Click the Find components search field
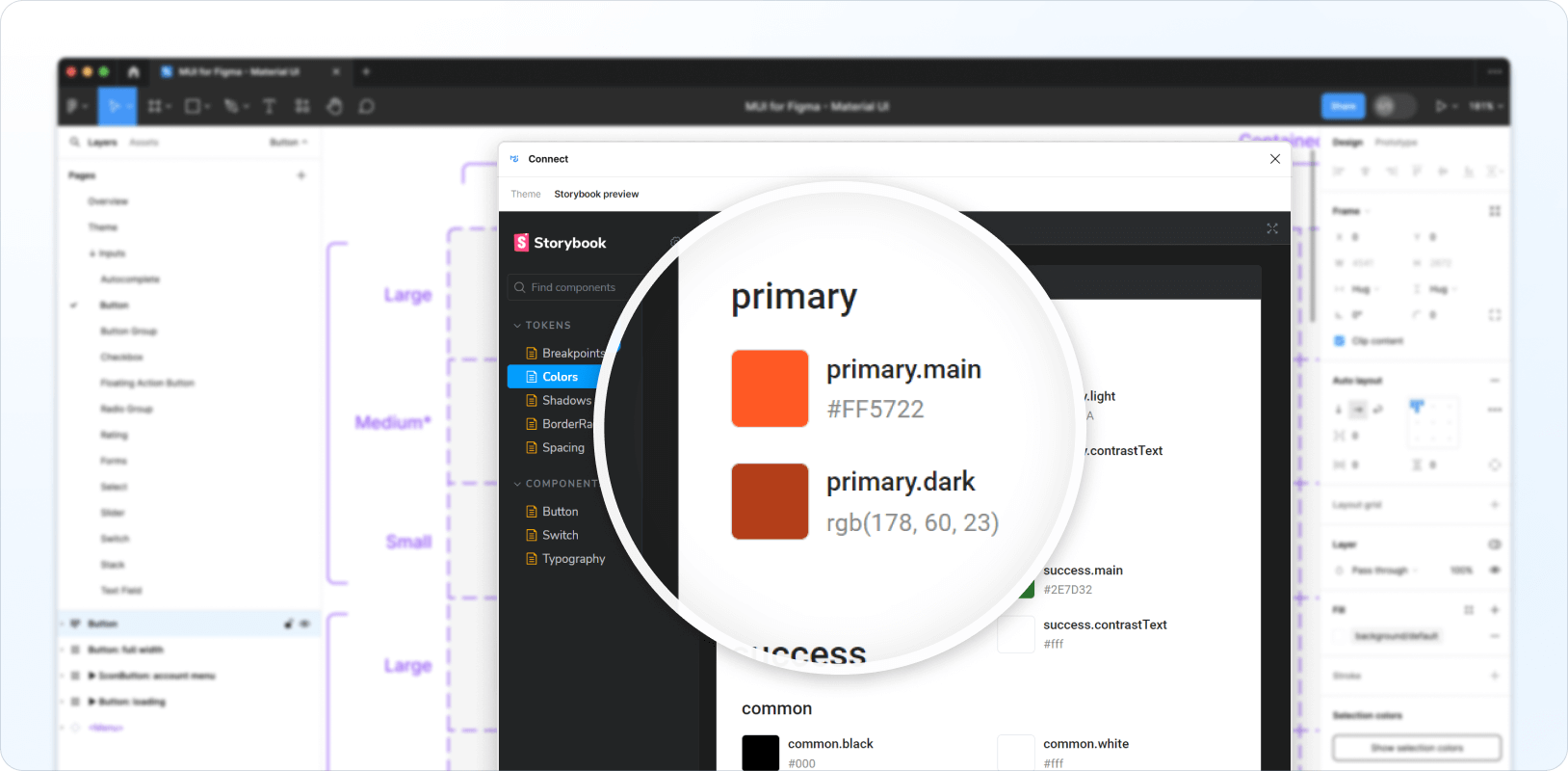 pos(574,287)
